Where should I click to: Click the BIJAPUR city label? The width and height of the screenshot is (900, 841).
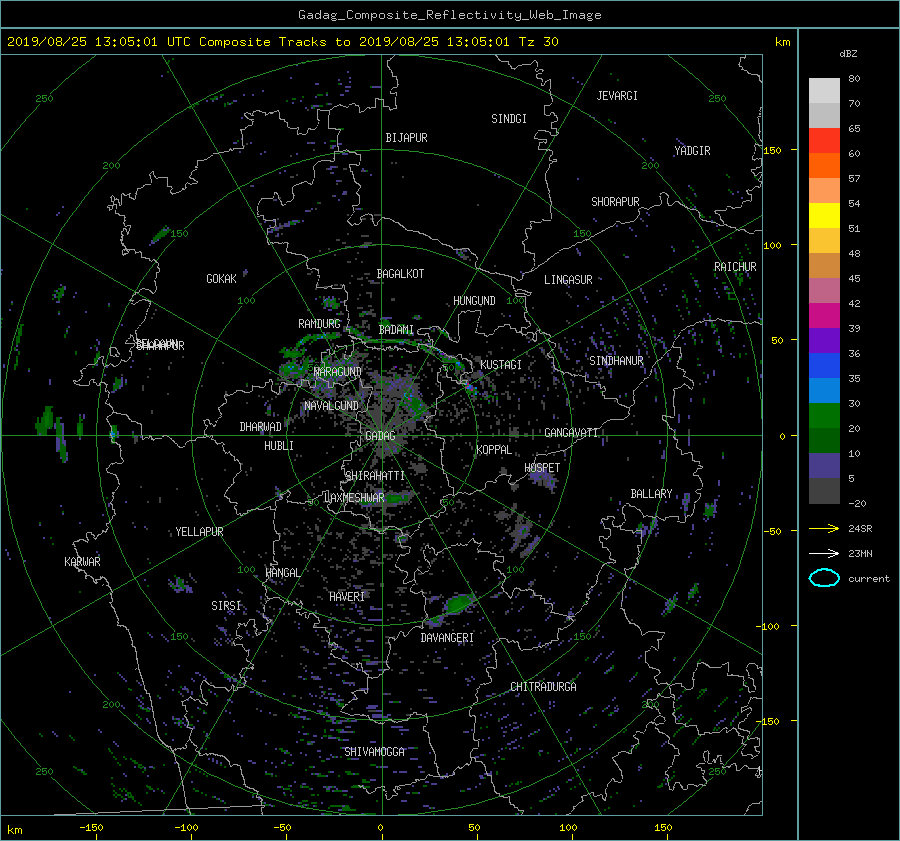(x=406, y=138)
